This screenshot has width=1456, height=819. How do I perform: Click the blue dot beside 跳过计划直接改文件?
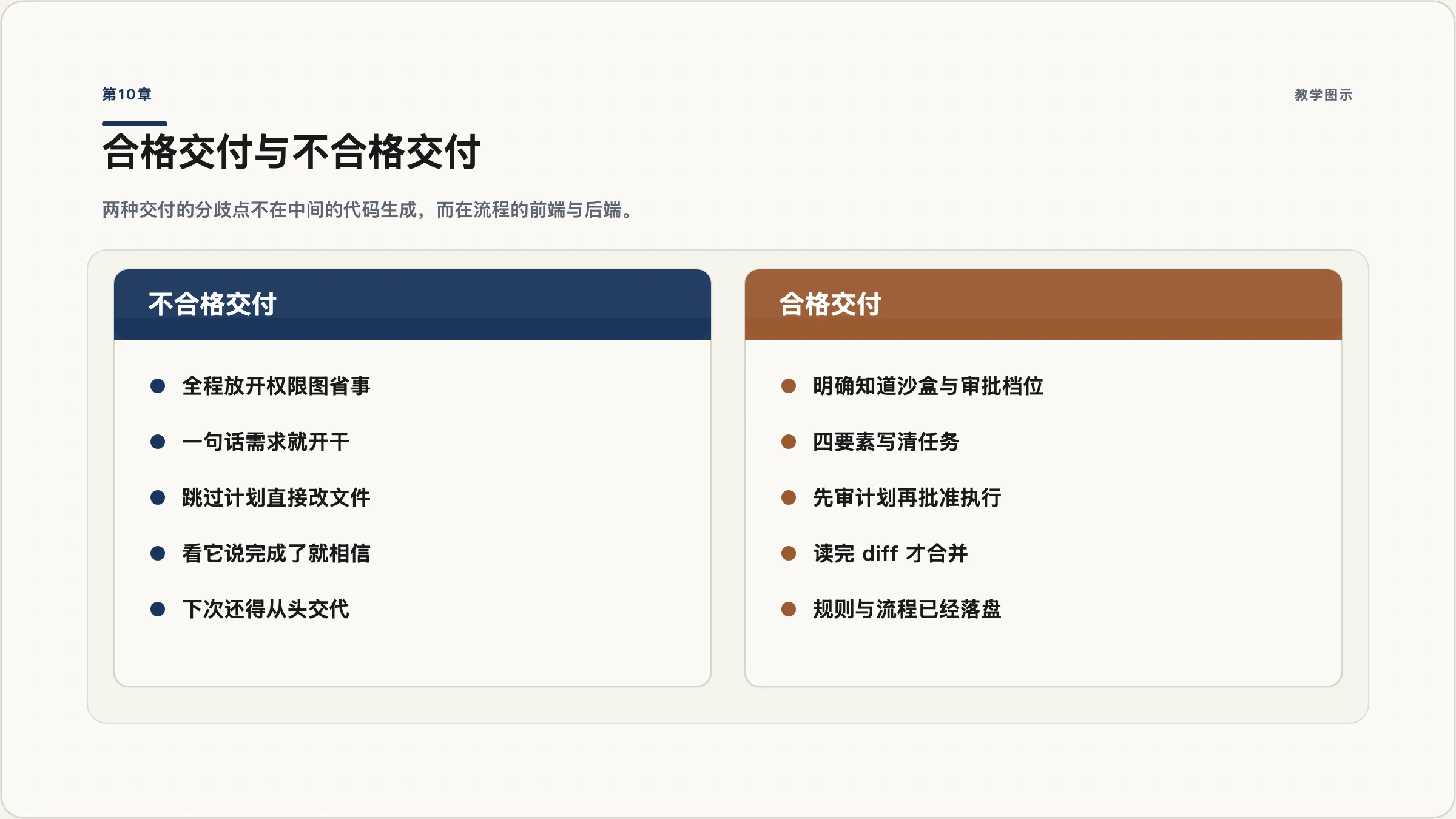[158, 497]
